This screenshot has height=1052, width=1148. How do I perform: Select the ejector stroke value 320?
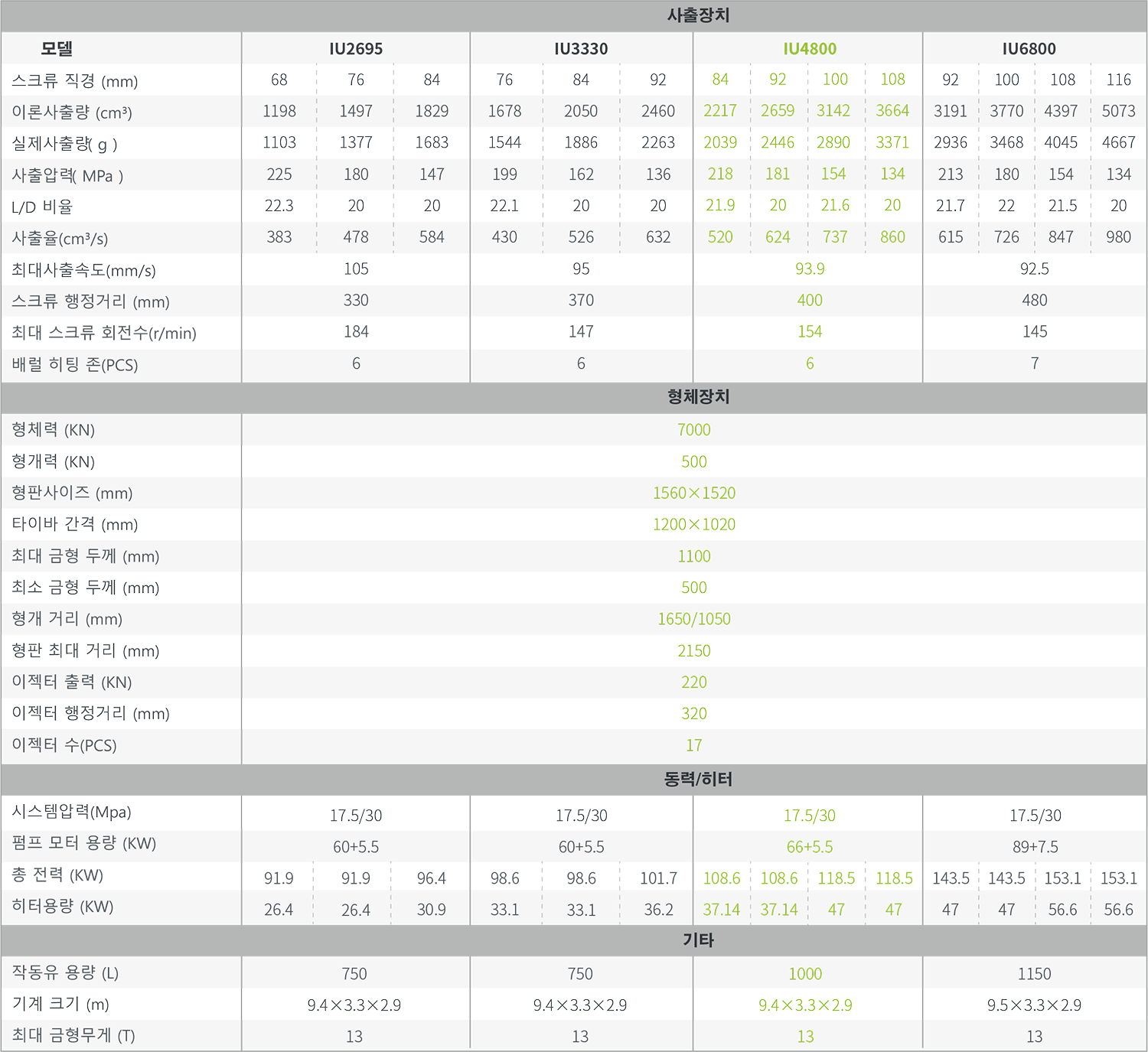click(x=694, y=714)
